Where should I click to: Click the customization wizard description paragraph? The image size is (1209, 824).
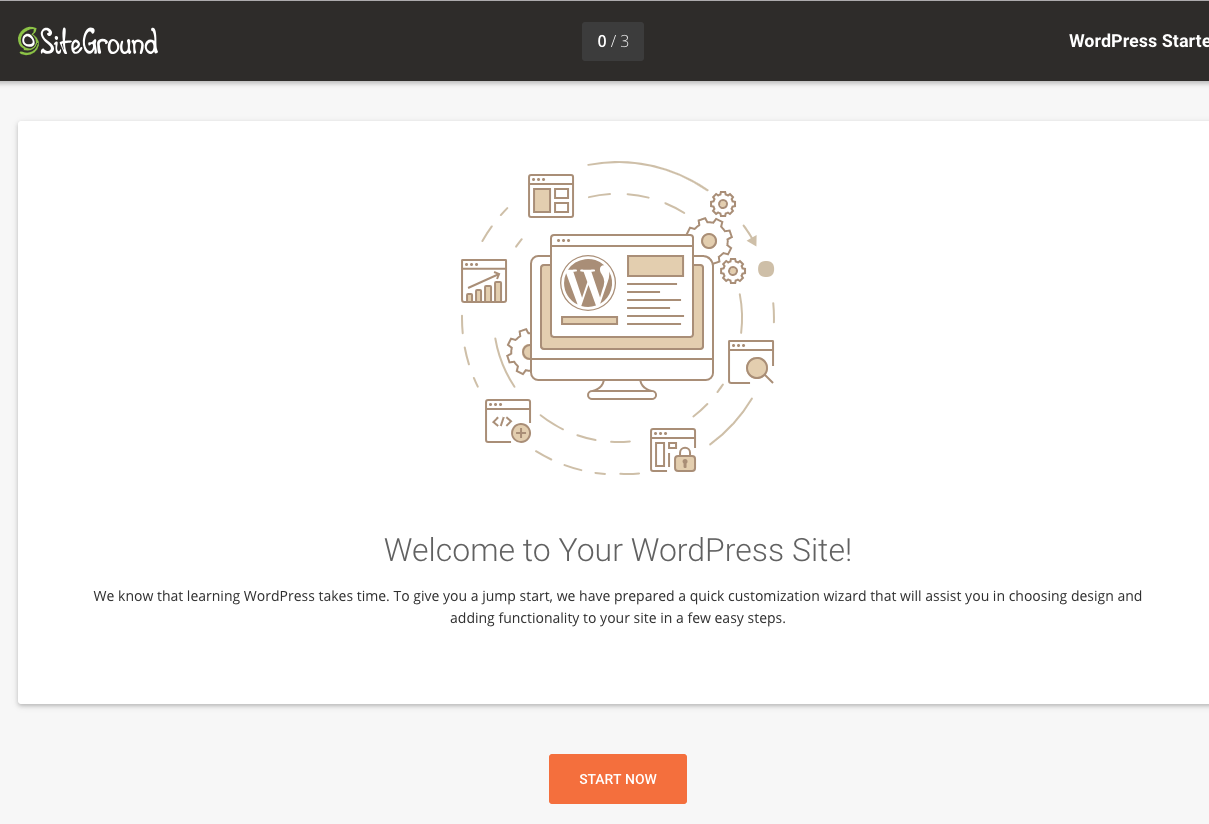618,607
